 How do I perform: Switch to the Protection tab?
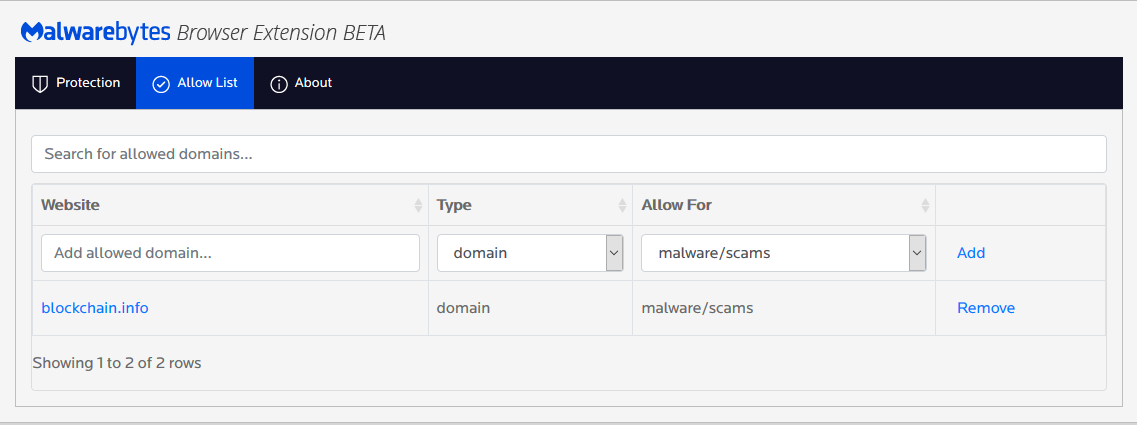click(x=76, y=83)
